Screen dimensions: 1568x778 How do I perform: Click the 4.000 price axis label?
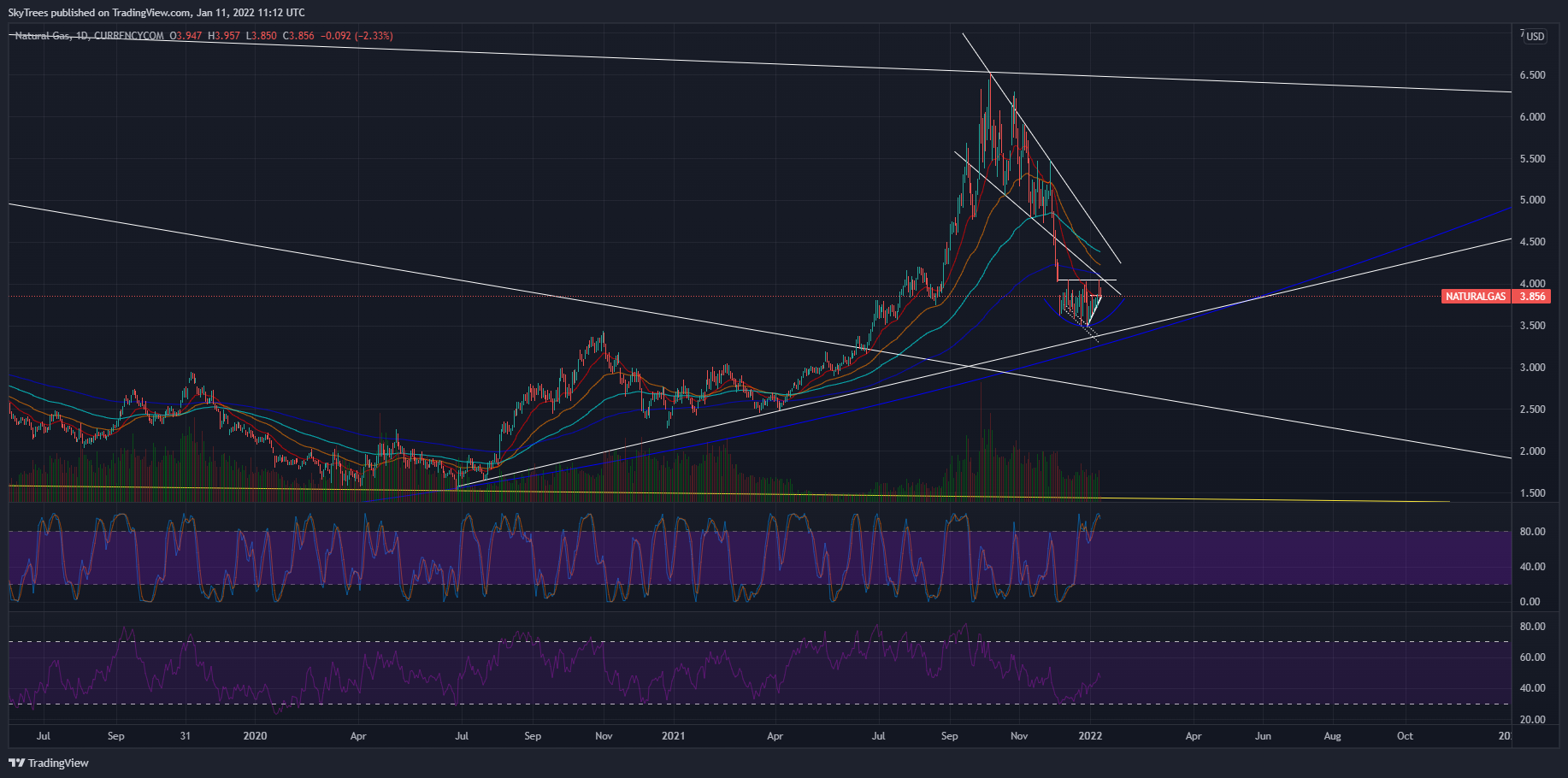pyautogui.click(x=1532, y=284)
